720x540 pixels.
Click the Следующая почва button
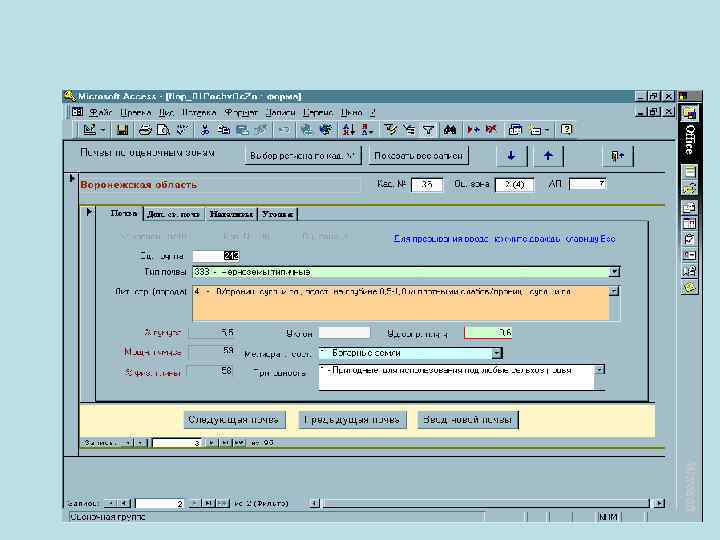234,420
